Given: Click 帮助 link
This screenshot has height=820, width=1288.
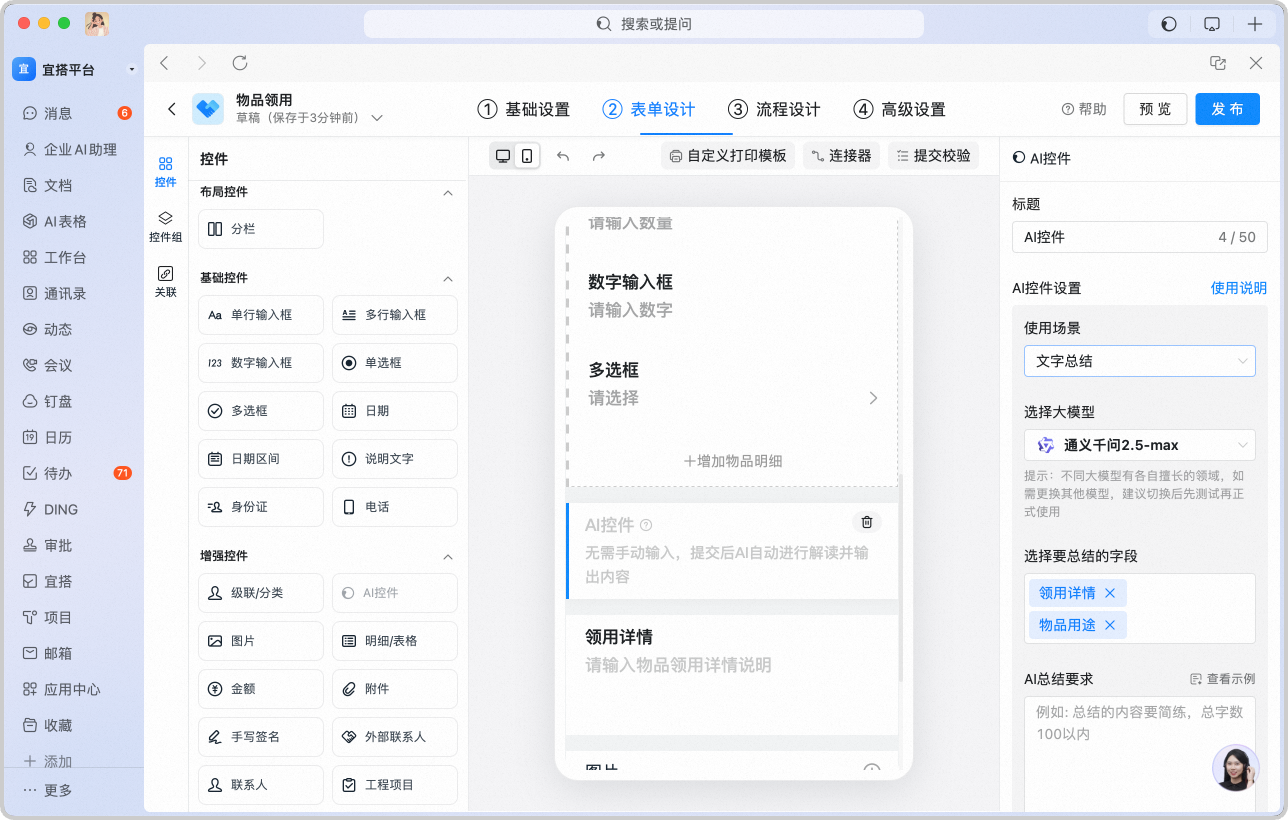Looking at the screenshot, I should pos(1084,109).
